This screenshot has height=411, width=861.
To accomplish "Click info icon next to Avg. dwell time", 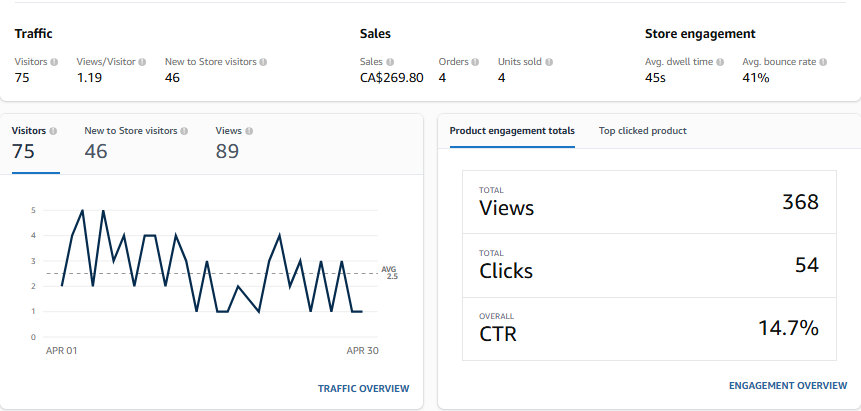I will 720,62.
